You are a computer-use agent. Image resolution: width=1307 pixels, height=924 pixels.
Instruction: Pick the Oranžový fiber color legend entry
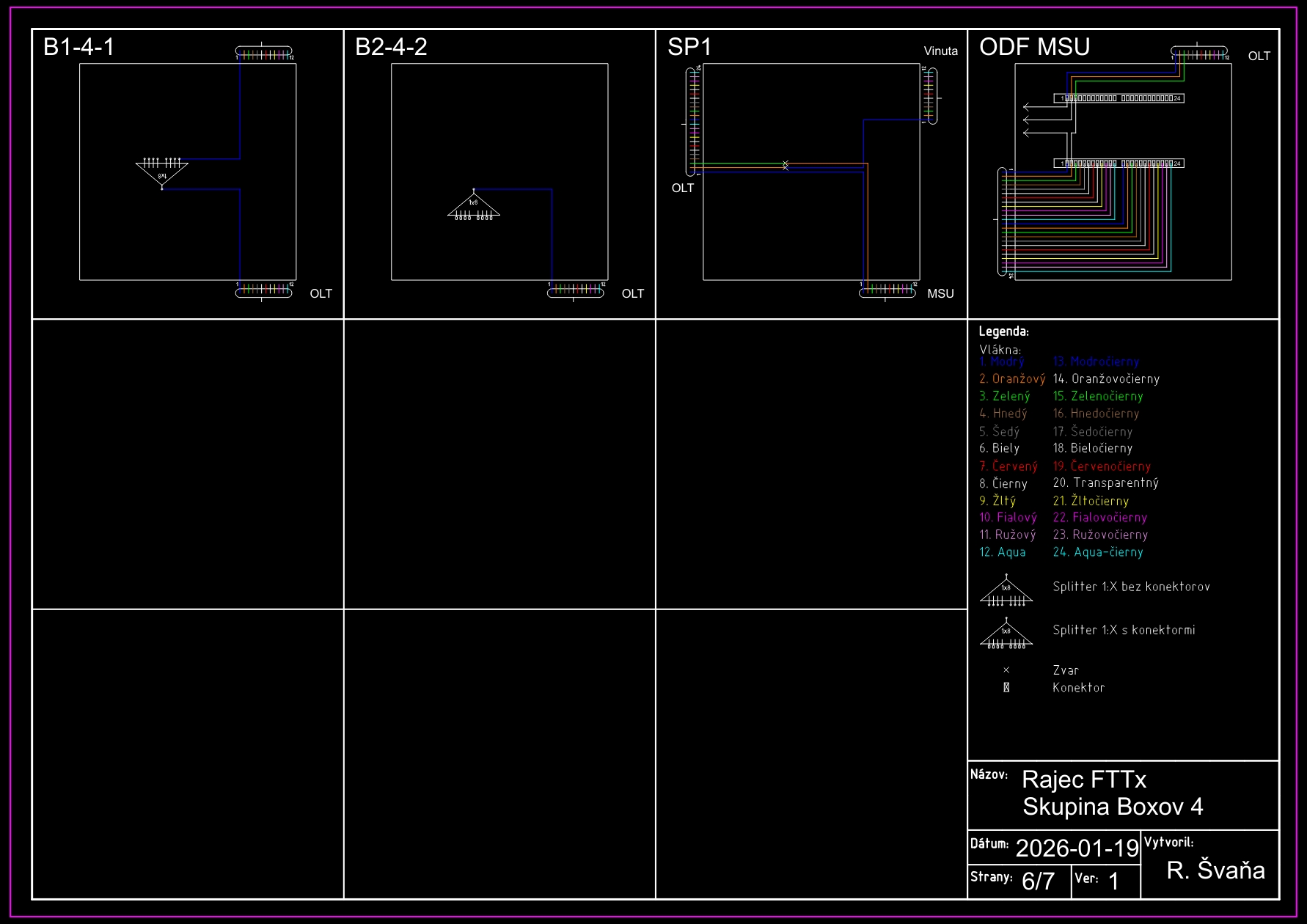tap(1012, 379)
